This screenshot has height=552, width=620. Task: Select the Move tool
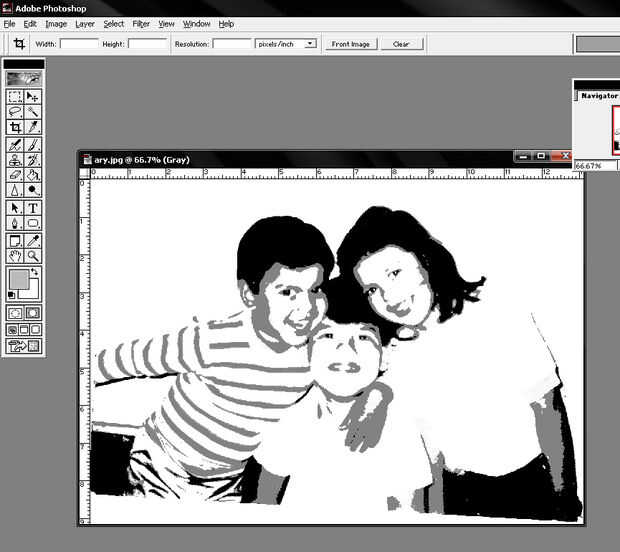[33, 97]
